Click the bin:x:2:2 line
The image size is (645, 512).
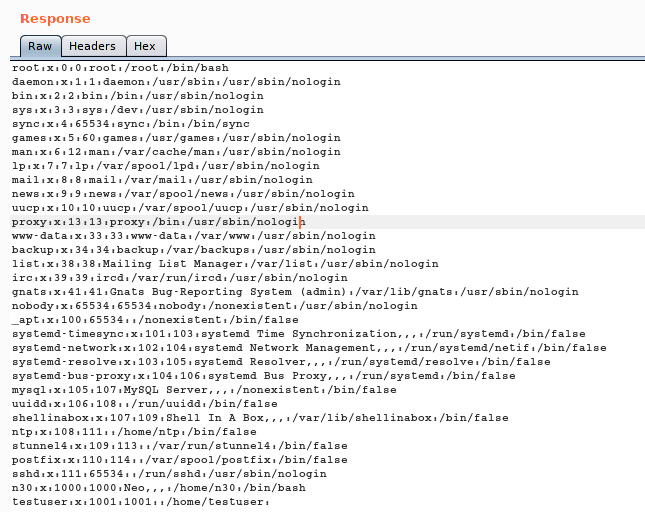(138, 96)
